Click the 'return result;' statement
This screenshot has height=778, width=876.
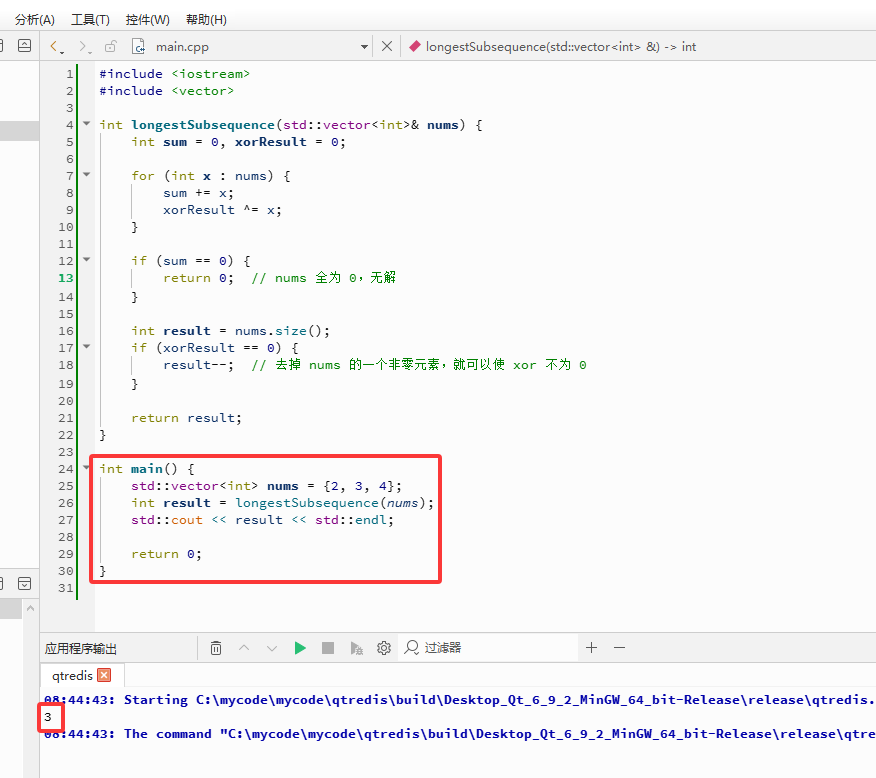point(187,418)
